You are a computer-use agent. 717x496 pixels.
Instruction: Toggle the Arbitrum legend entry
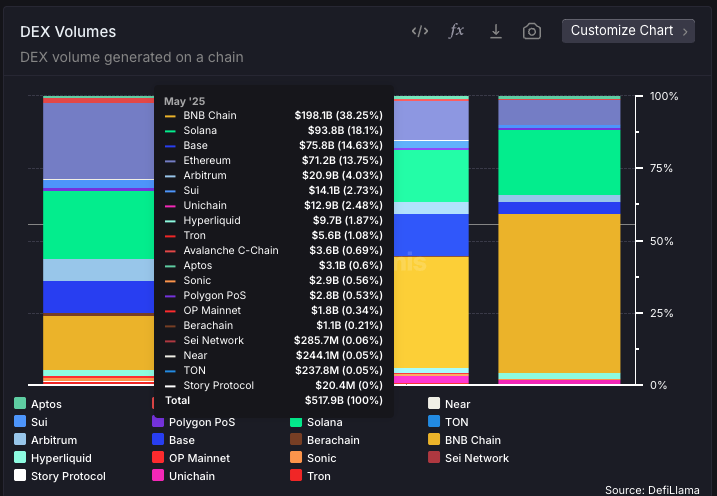(46, 440)
